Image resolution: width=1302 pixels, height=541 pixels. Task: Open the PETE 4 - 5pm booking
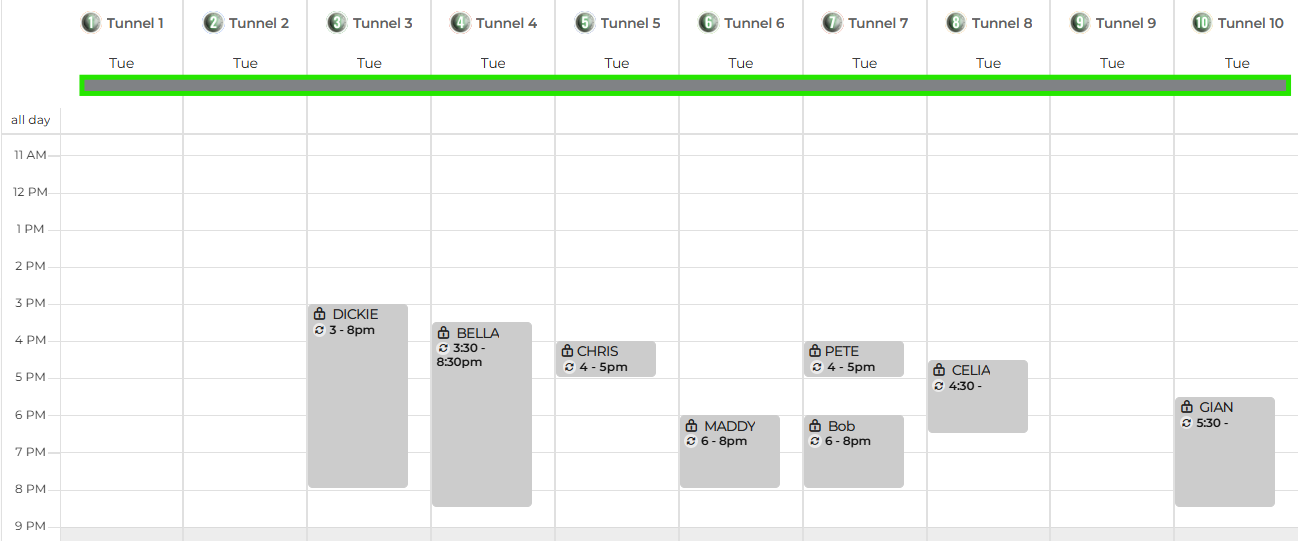coord(854,359)
